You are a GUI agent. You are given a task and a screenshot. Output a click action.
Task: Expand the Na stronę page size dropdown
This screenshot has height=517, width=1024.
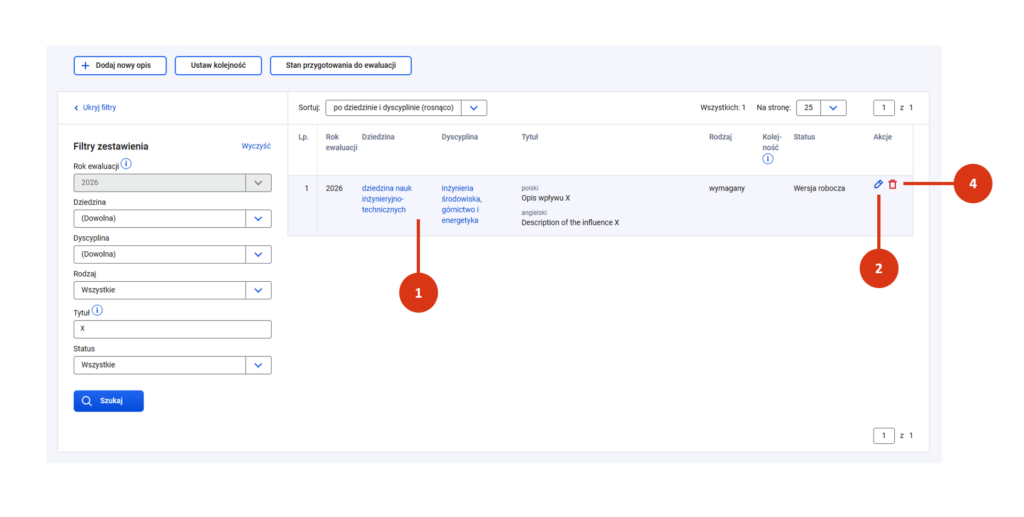click(821, 107)
